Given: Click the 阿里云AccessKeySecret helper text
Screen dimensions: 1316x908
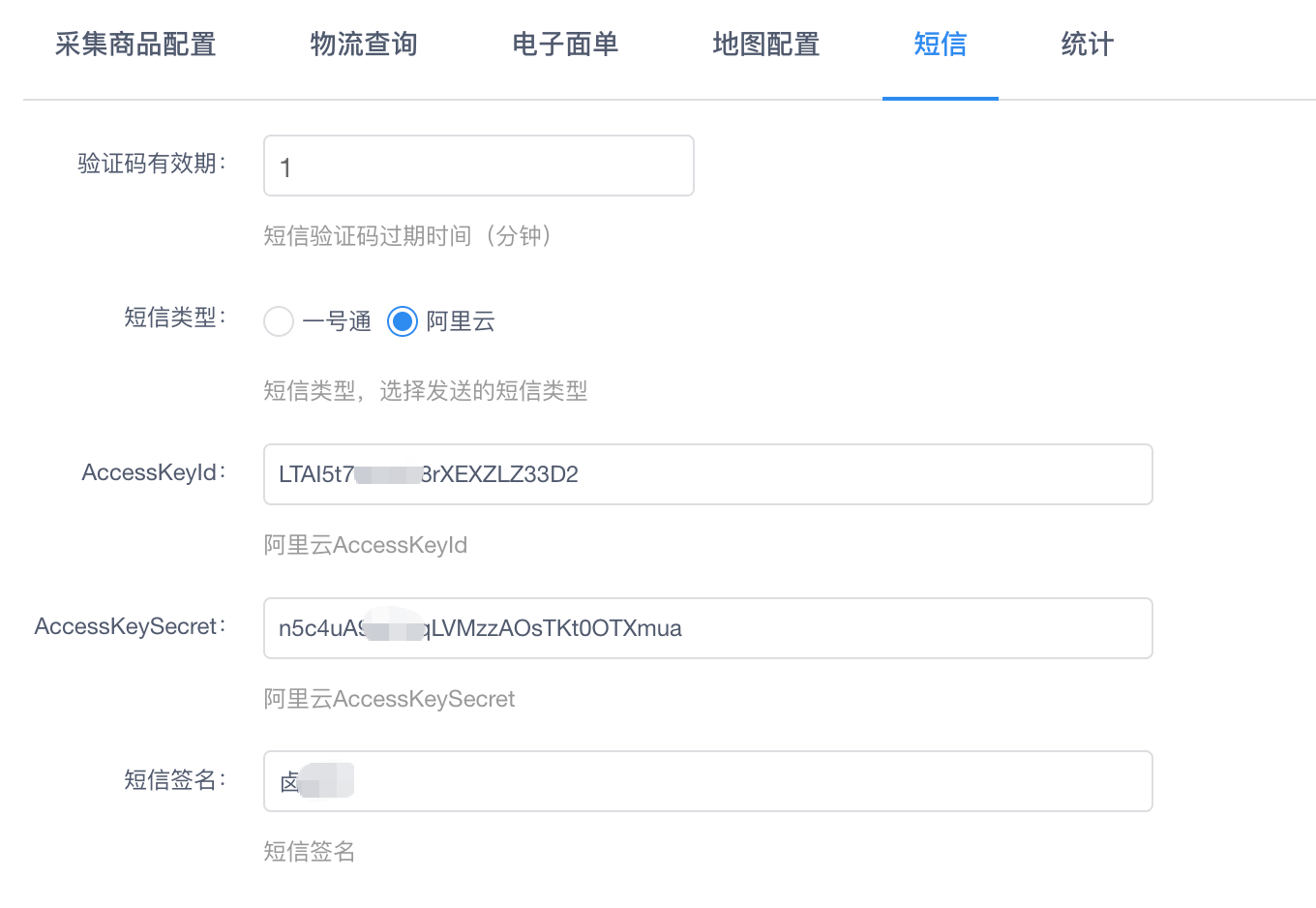Looking at the screenshot, I should click(x=389, y=699).
